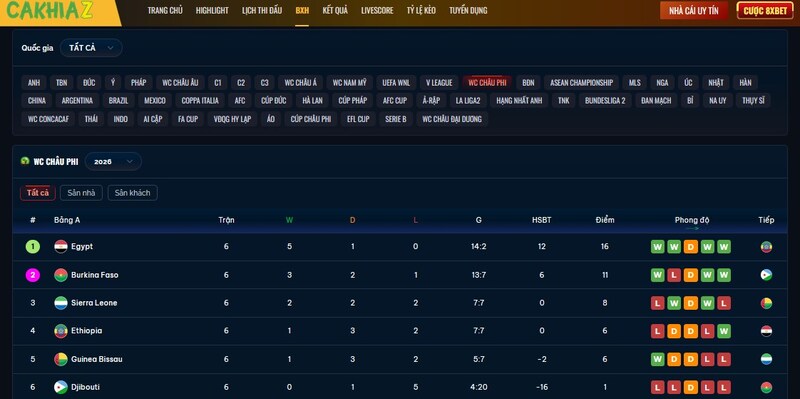Select the 'Sân khách' away filter
Image resolution: width=800 pixels, height=399 pixels.
(133, 193)
